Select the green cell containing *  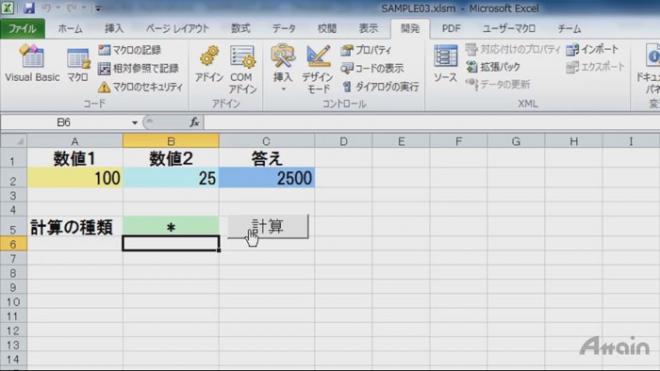171,227
